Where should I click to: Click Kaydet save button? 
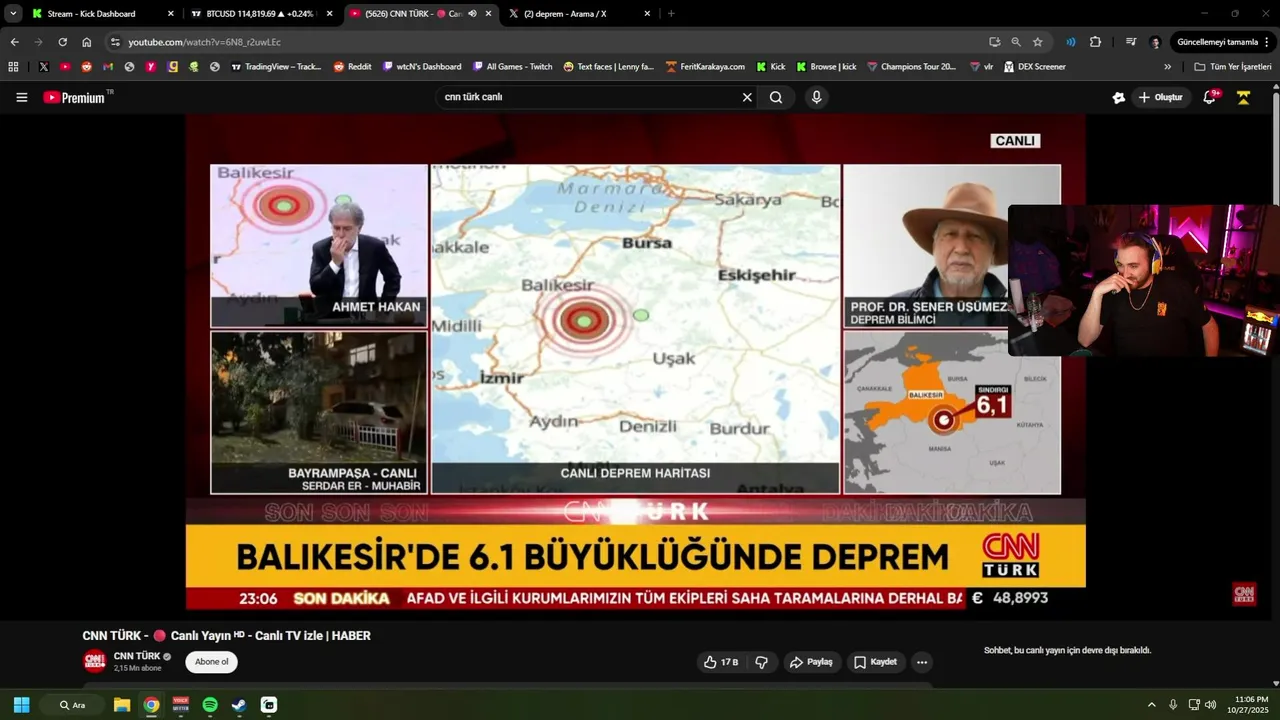(x=875, y=662)
